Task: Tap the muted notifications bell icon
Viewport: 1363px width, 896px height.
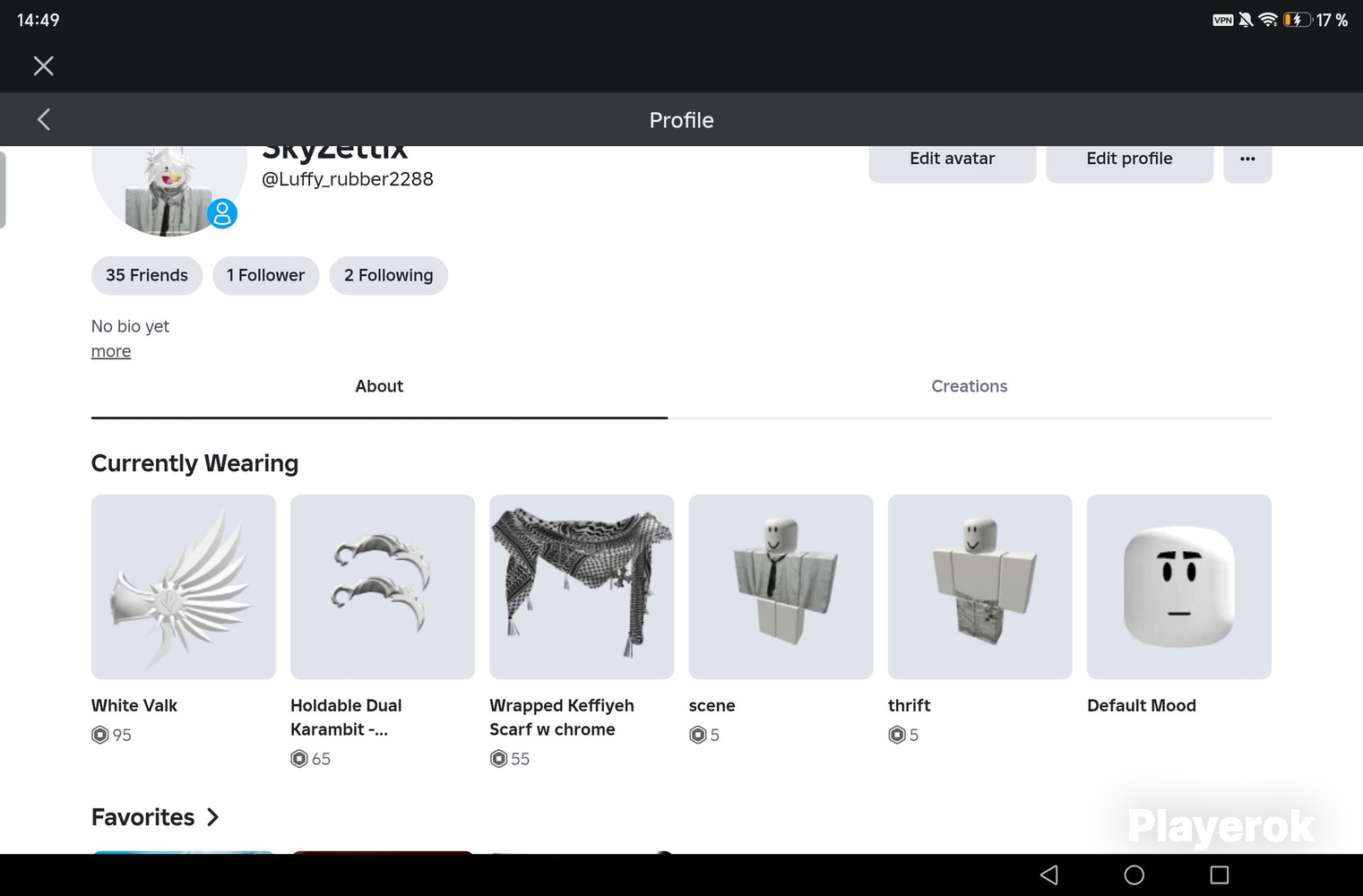Action: click(x=1246, y=20)
